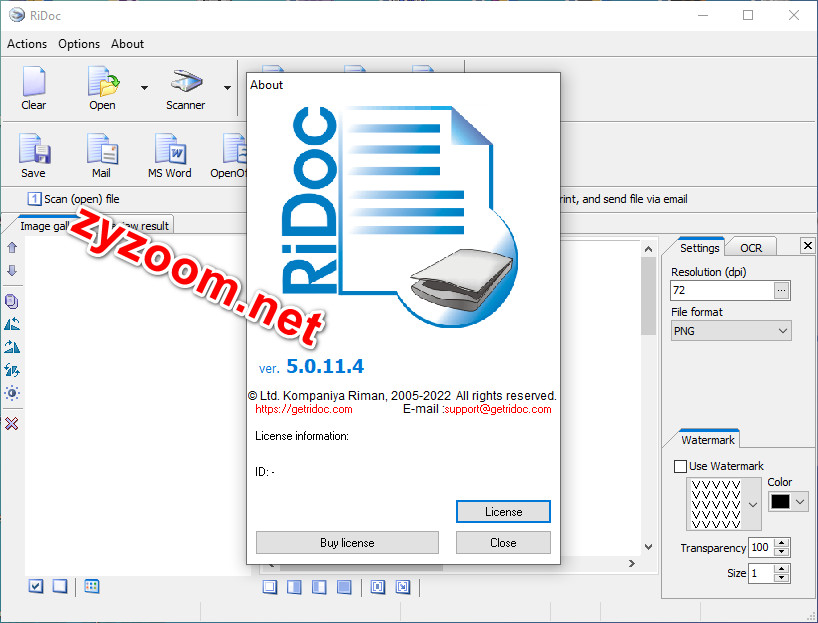Screen dimensions: 818x623
Task: Increase Transparency with up spinner
Action: click(x=781, y=543)
